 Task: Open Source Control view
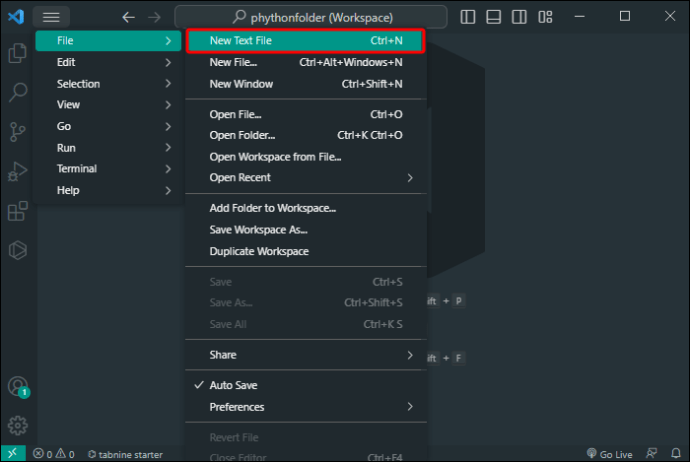(x=18, y=132)
